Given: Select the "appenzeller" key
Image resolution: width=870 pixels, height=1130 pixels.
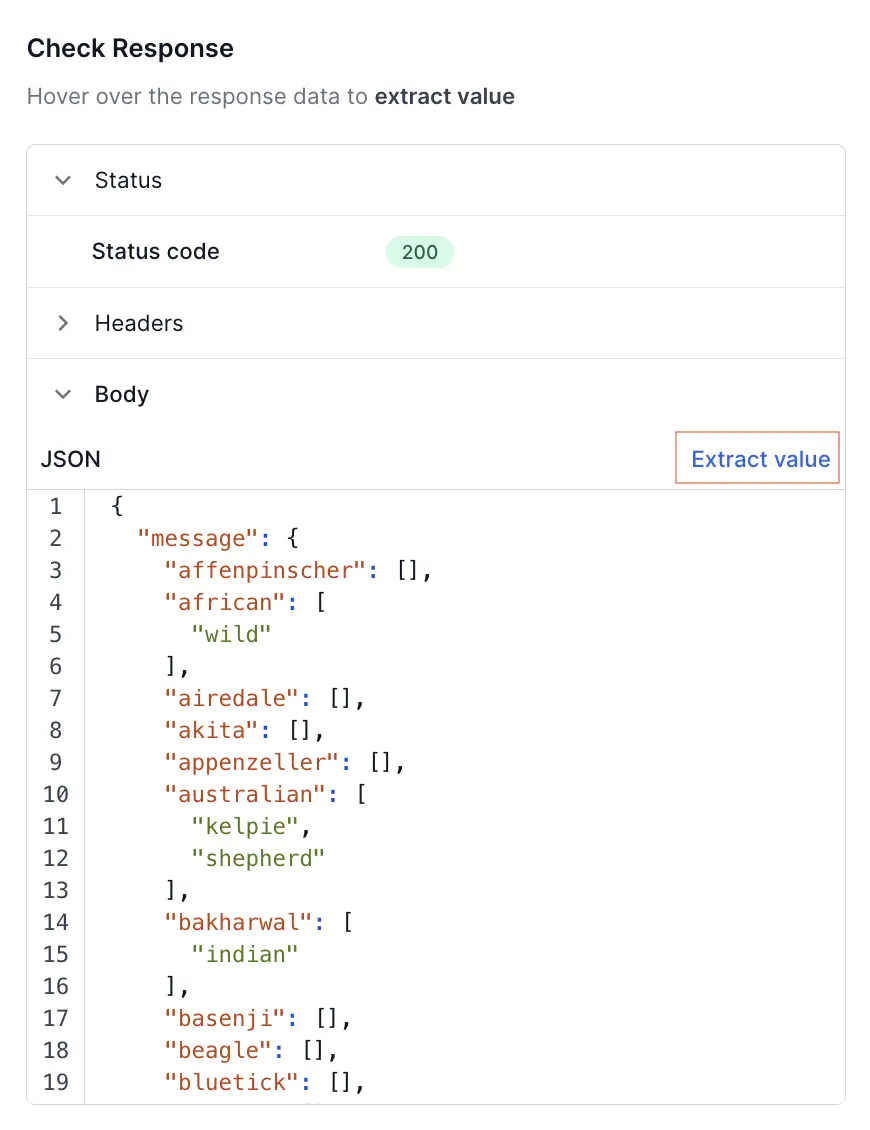Looking at the screenshot, I should (x=252, y=762).
